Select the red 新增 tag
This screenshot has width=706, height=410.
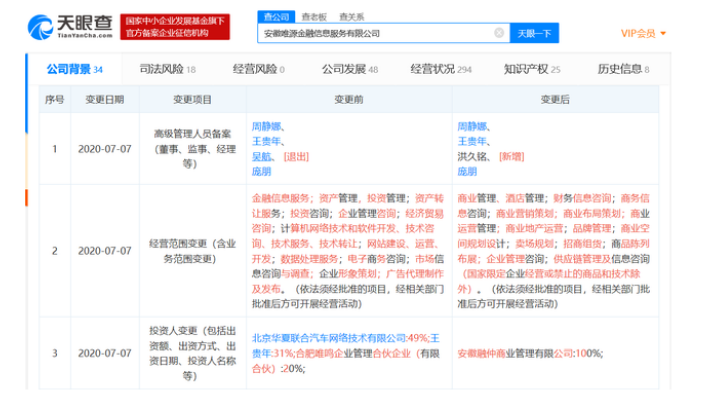point(512,157)
